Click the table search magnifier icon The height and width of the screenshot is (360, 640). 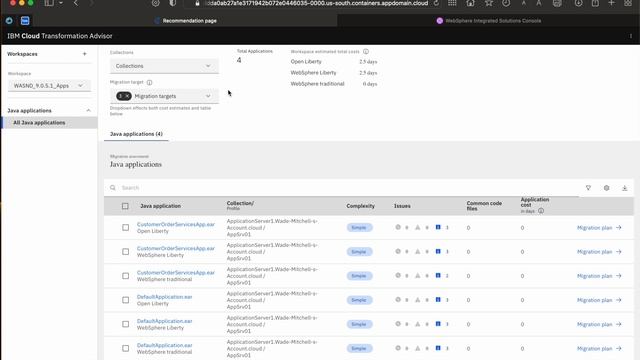(113, 188)
